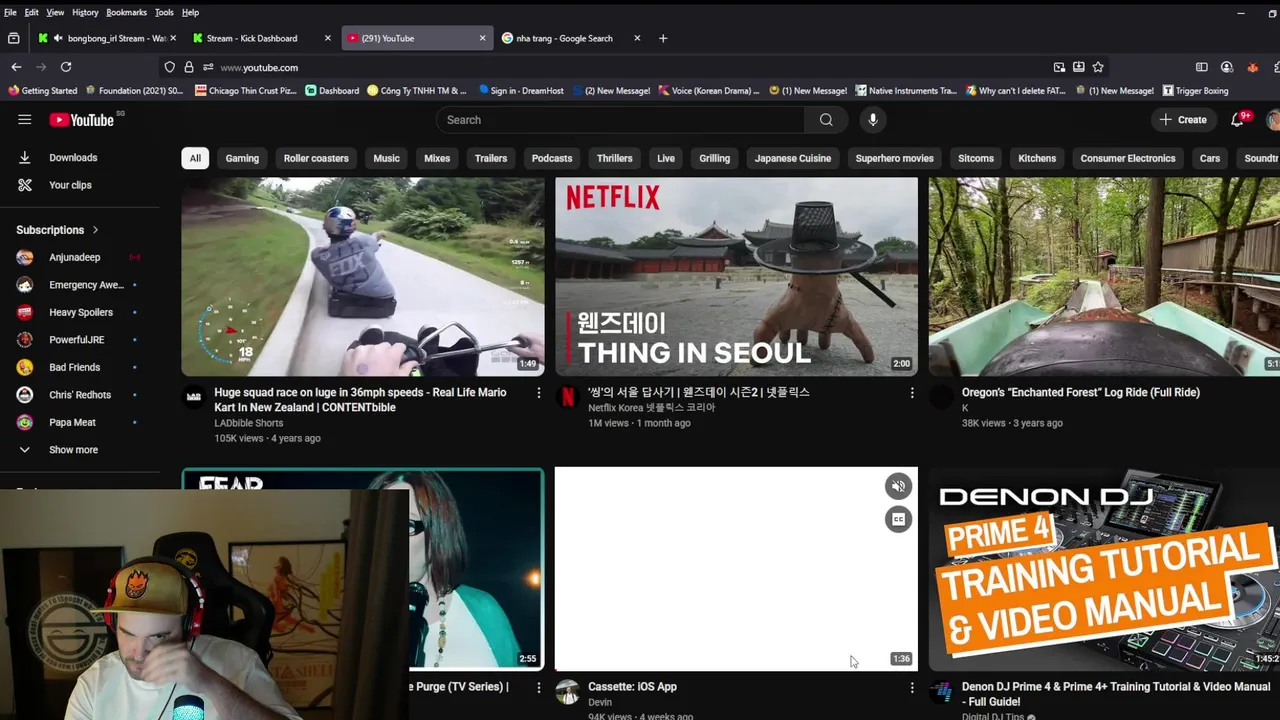Select the Live filter chip
Viewport: 1280px width, 720px height.
click(666, 158)
